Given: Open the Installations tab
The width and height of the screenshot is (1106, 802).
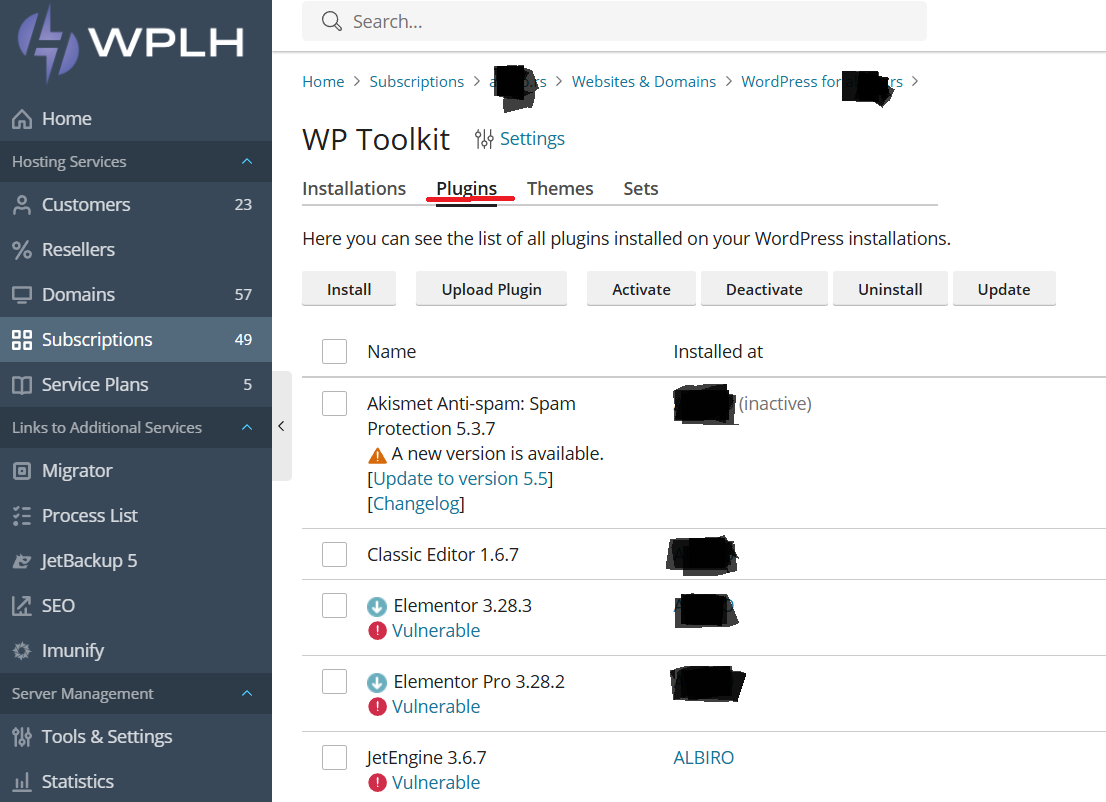Looking at the screenshot, I should (354, 189).
